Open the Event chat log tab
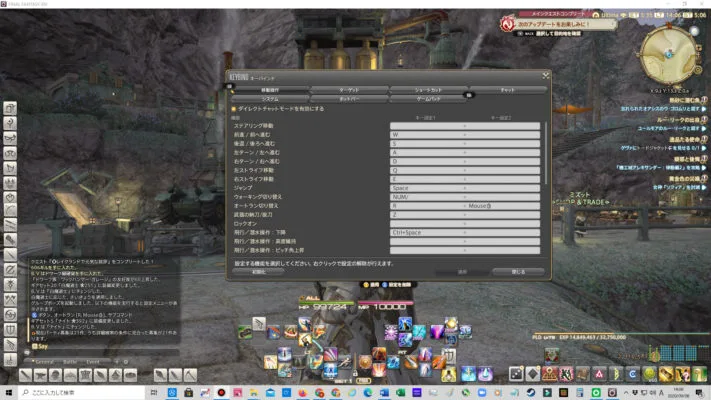 93,362
